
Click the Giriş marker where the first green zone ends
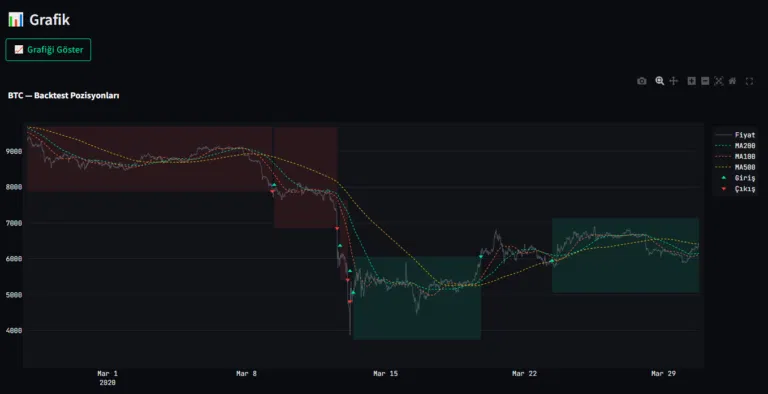coord(481,256)
